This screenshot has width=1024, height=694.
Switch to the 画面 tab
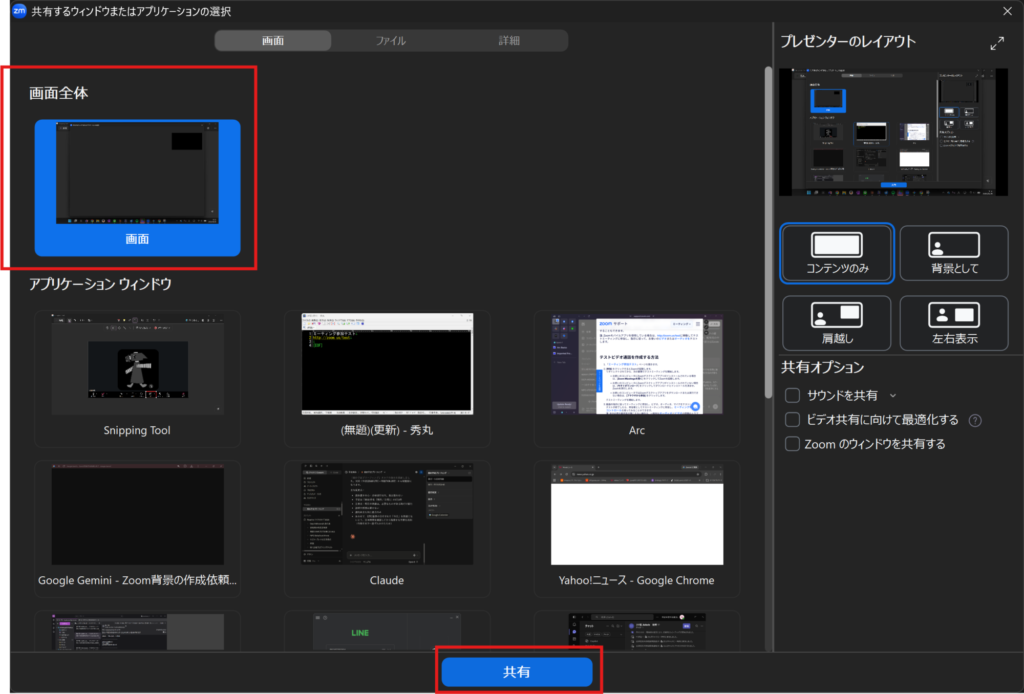coord(273,40)
